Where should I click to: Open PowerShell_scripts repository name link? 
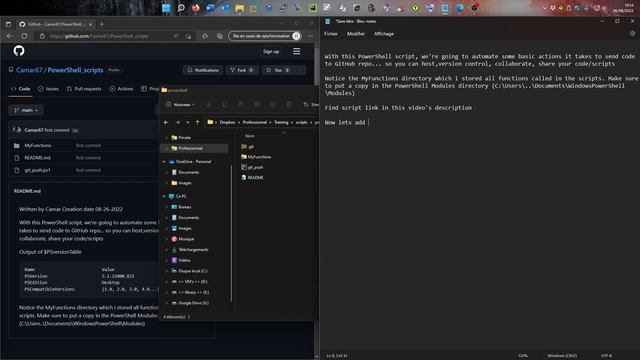[76, 70]
